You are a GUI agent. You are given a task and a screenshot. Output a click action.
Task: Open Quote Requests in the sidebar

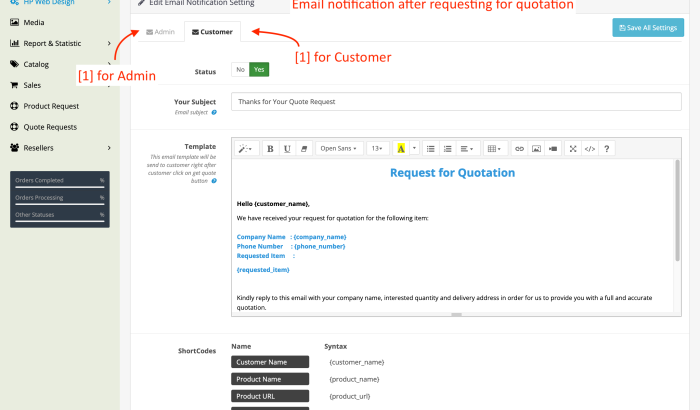[x=50, y=127]
